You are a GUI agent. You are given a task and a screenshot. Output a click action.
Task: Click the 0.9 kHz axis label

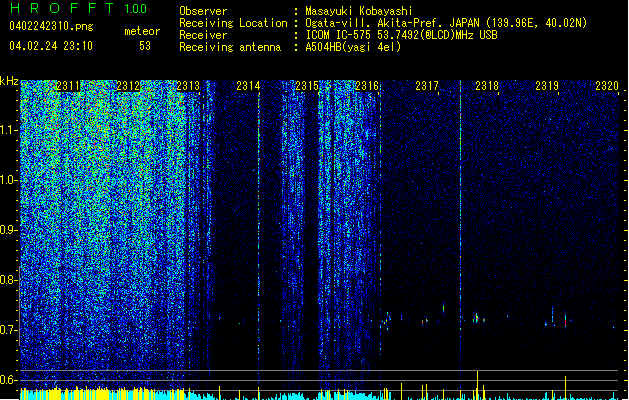pos(8,230)
